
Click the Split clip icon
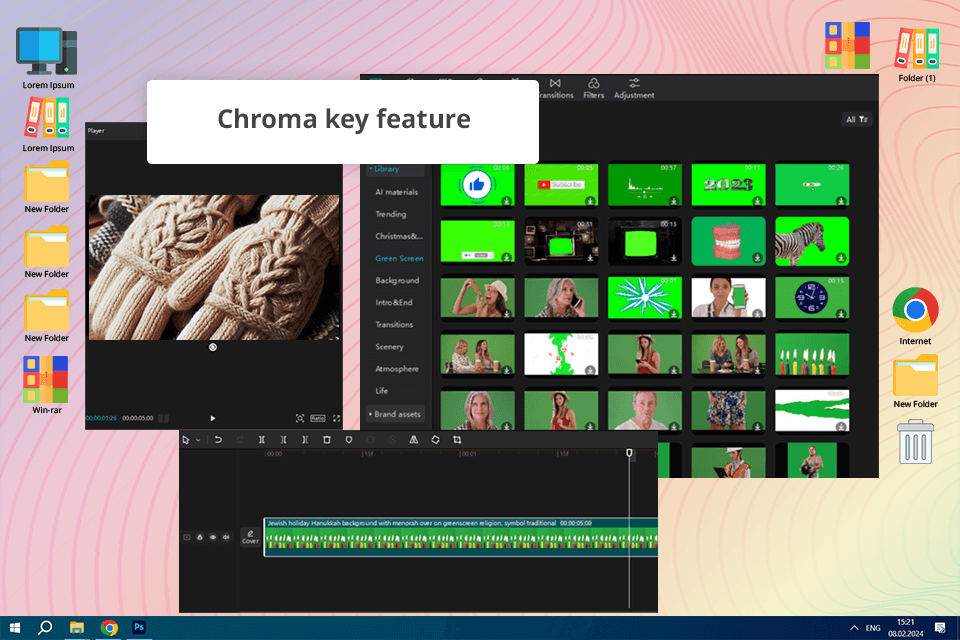point(261,440)
